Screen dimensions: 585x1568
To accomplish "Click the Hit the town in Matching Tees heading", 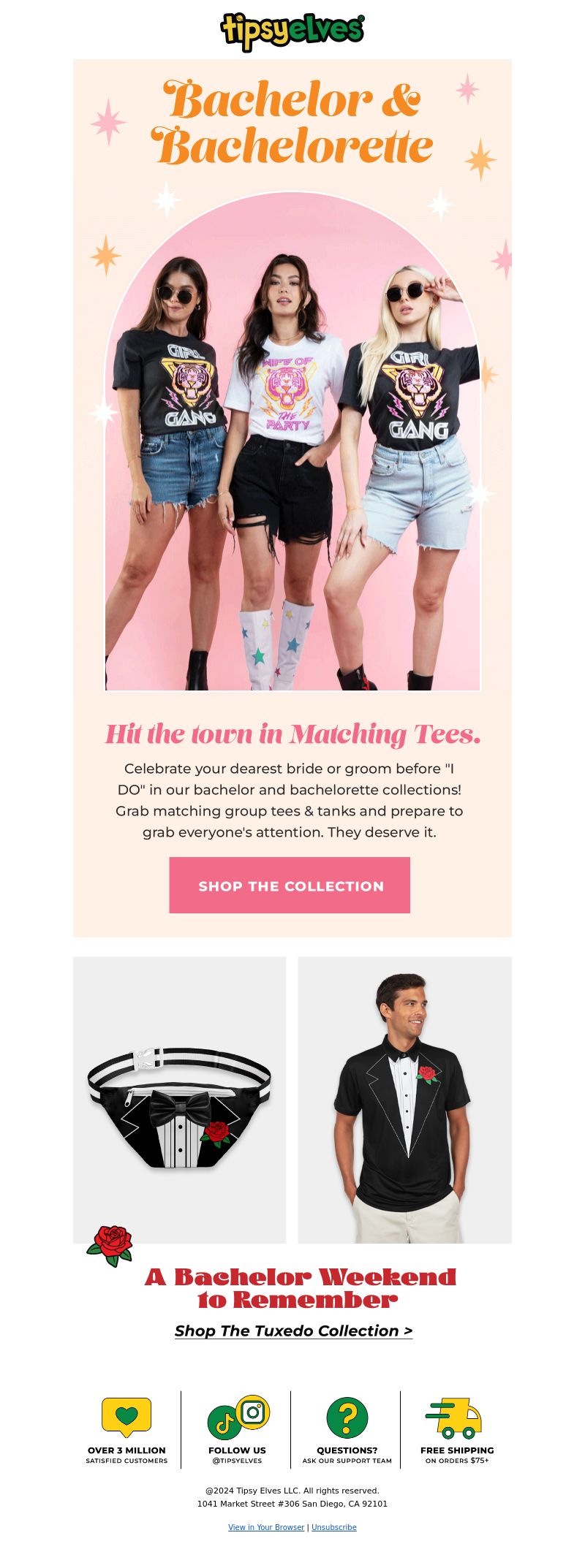I will [292, 734].
